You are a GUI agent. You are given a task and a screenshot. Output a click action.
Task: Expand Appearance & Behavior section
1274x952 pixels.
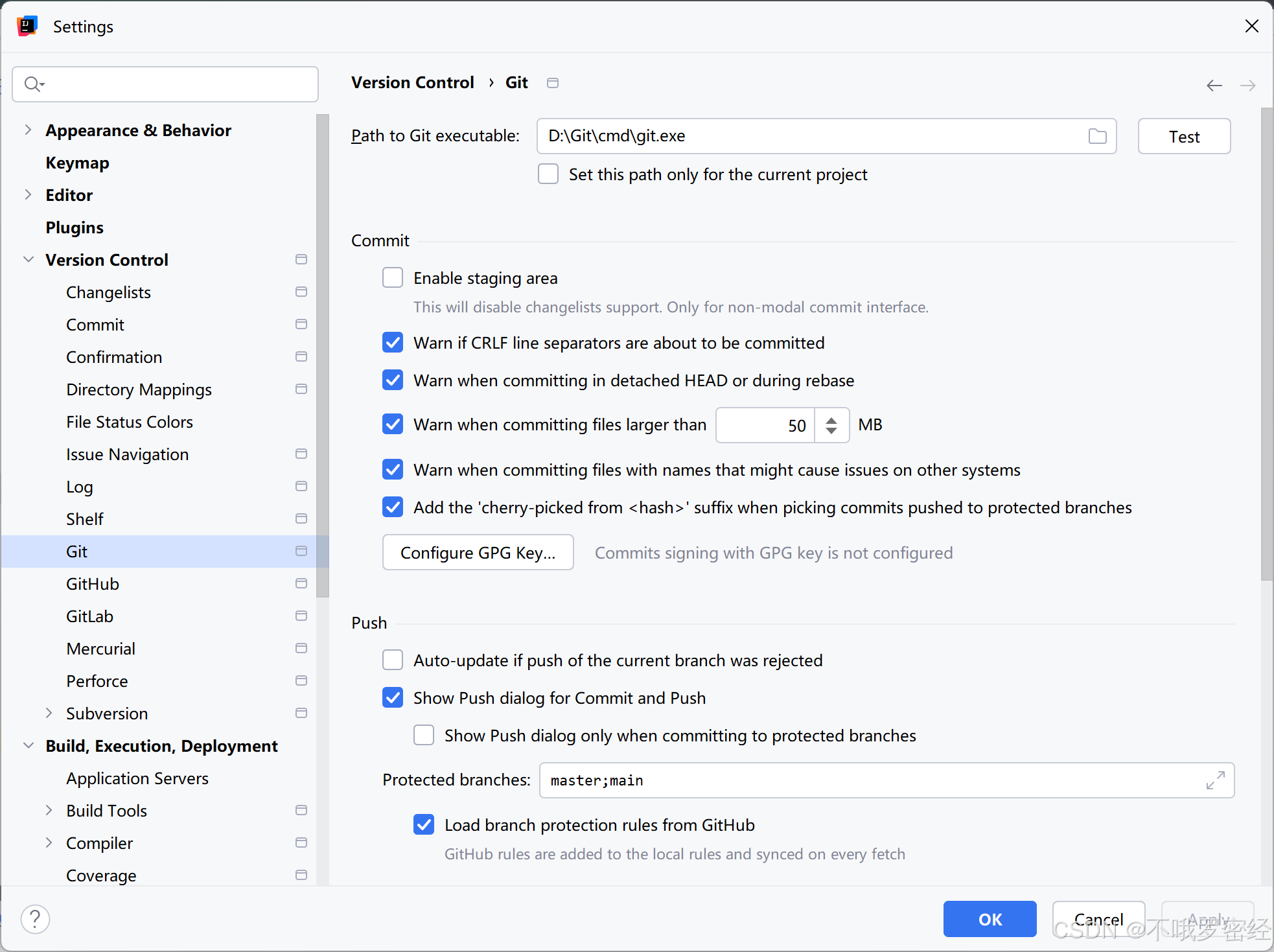point(28,130)
